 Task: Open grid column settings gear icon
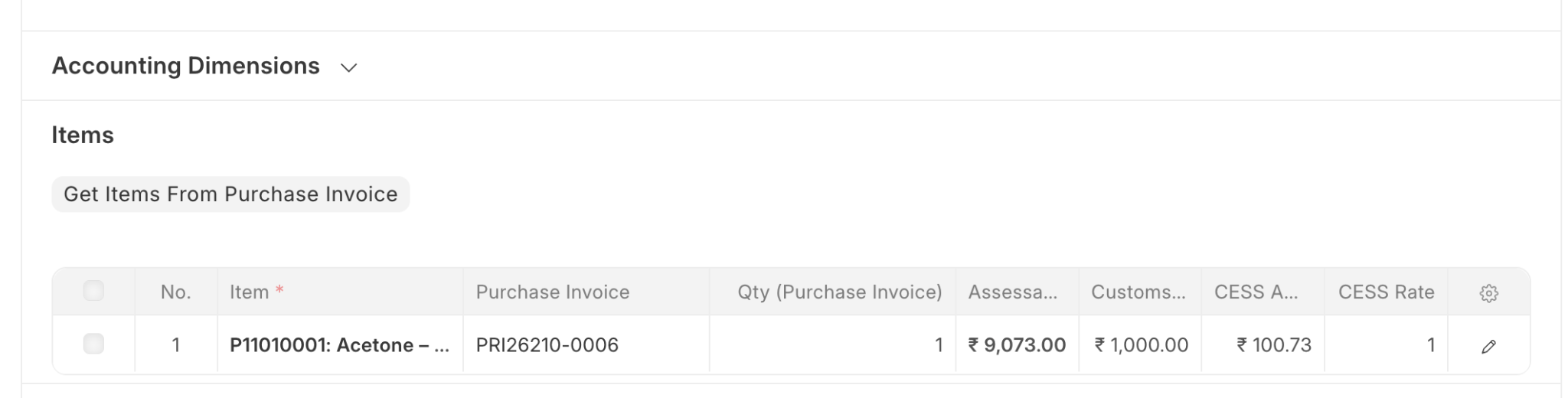(x=1488, y=293)
